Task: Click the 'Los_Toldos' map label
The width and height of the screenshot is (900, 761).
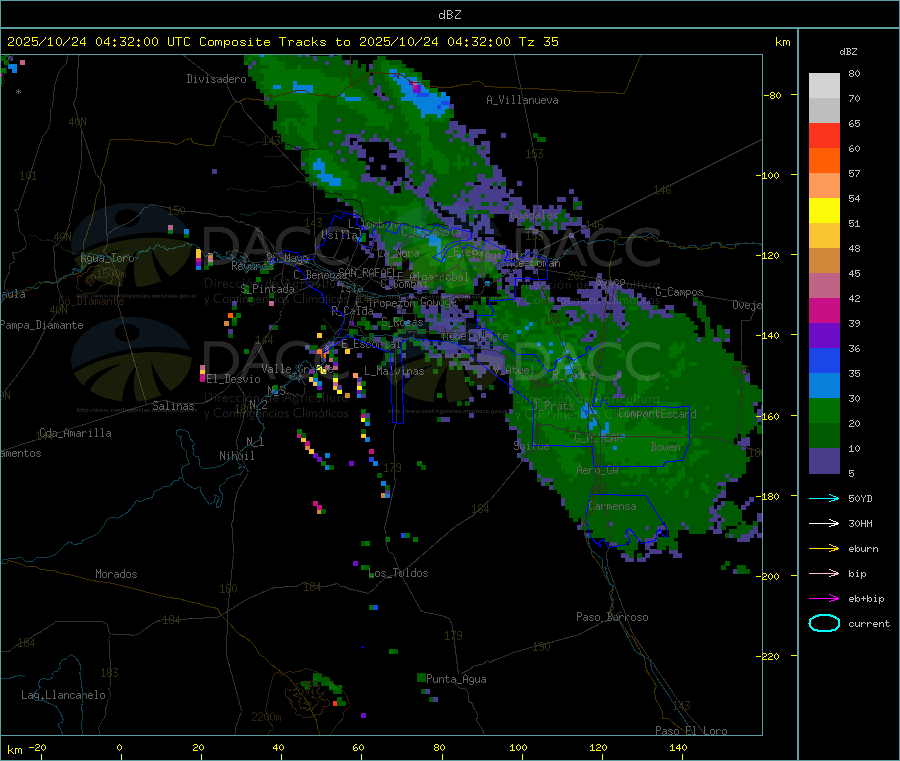Action: click(x=398, y=573)
